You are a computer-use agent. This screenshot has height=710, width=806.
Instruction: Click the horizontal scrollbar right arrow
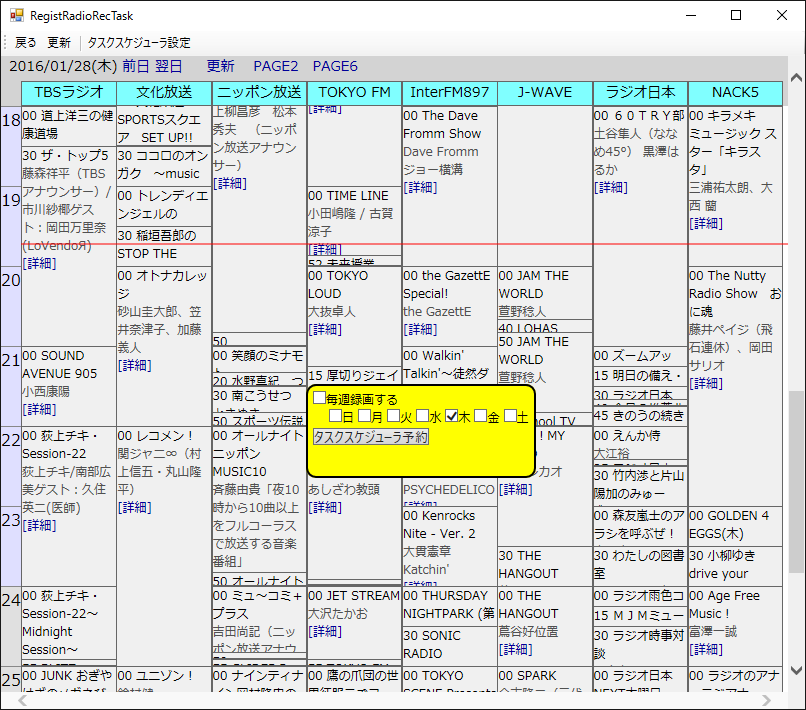pos(766,700)
